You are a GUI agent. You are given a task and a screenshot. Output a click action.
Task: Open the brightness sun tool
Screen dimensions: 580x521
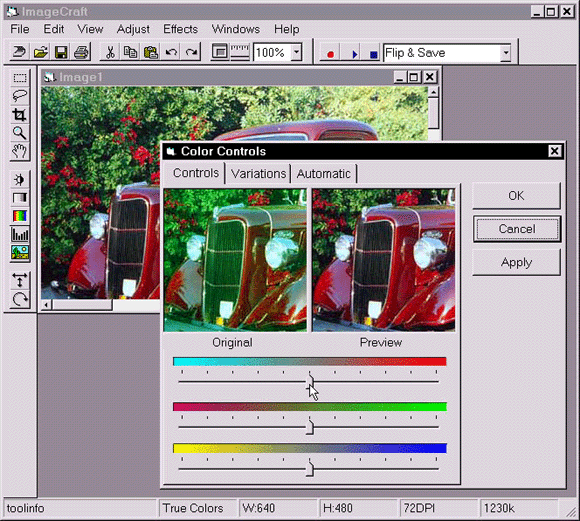[x=20, y=179]
